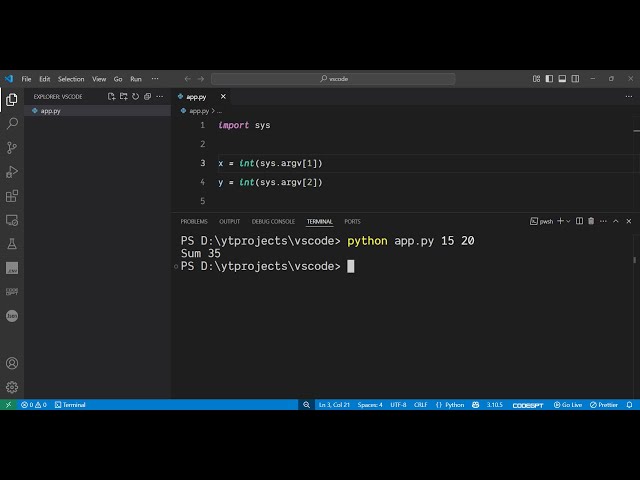640x480 pixels.
Task: Switch to the Terminal panel tab
Action: pos(320,221)
